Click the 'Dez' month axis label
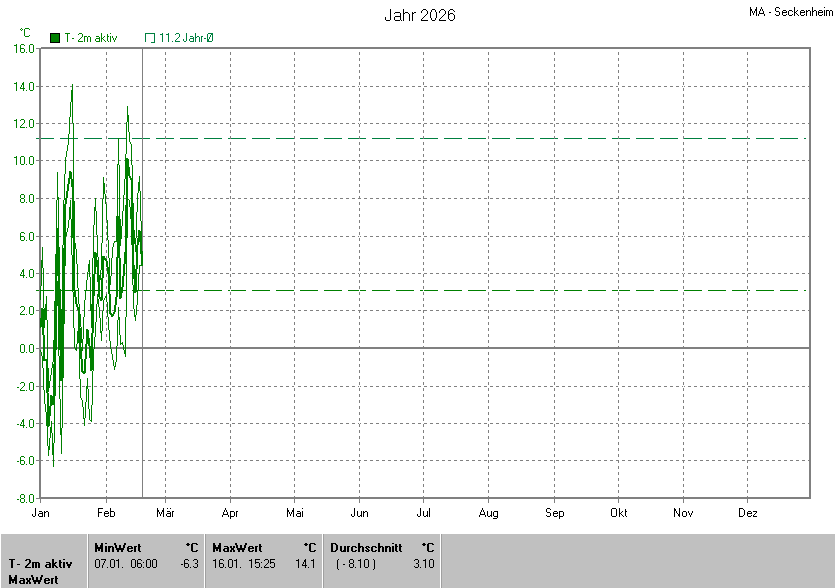 point(747,513)
